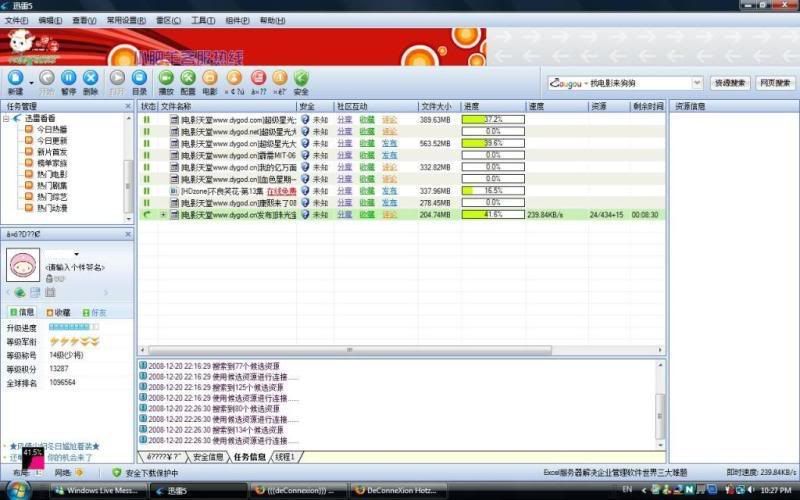
Task: Open the 收藏 tab in user panel
Action: click(58, 312)
